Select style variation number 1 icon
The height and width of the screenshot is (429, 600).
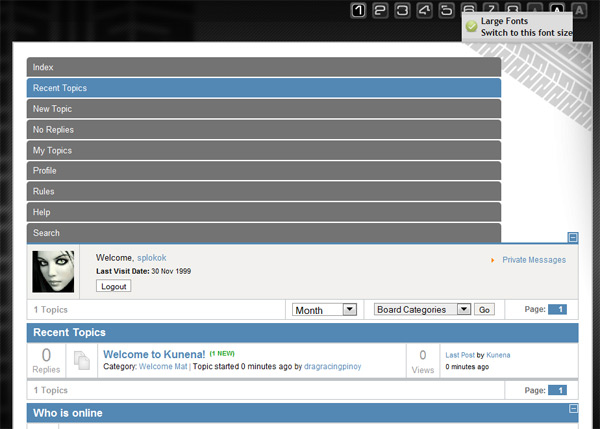pos(358,11)
